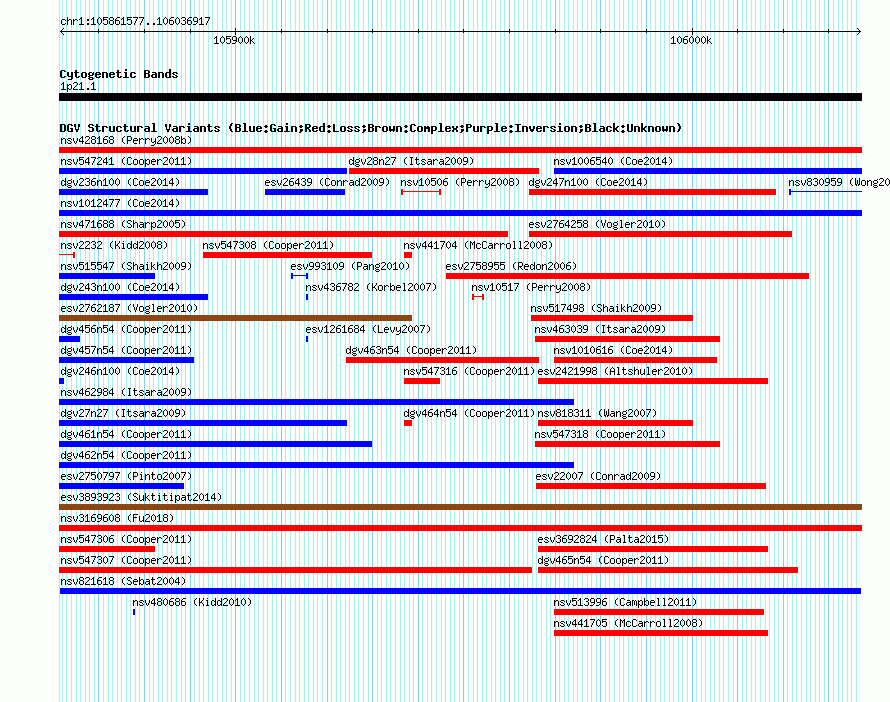Screen dimensions: 890x702
Task: Click the nsv1006540 (Coe2014) label
Action: tap(613, 161)
